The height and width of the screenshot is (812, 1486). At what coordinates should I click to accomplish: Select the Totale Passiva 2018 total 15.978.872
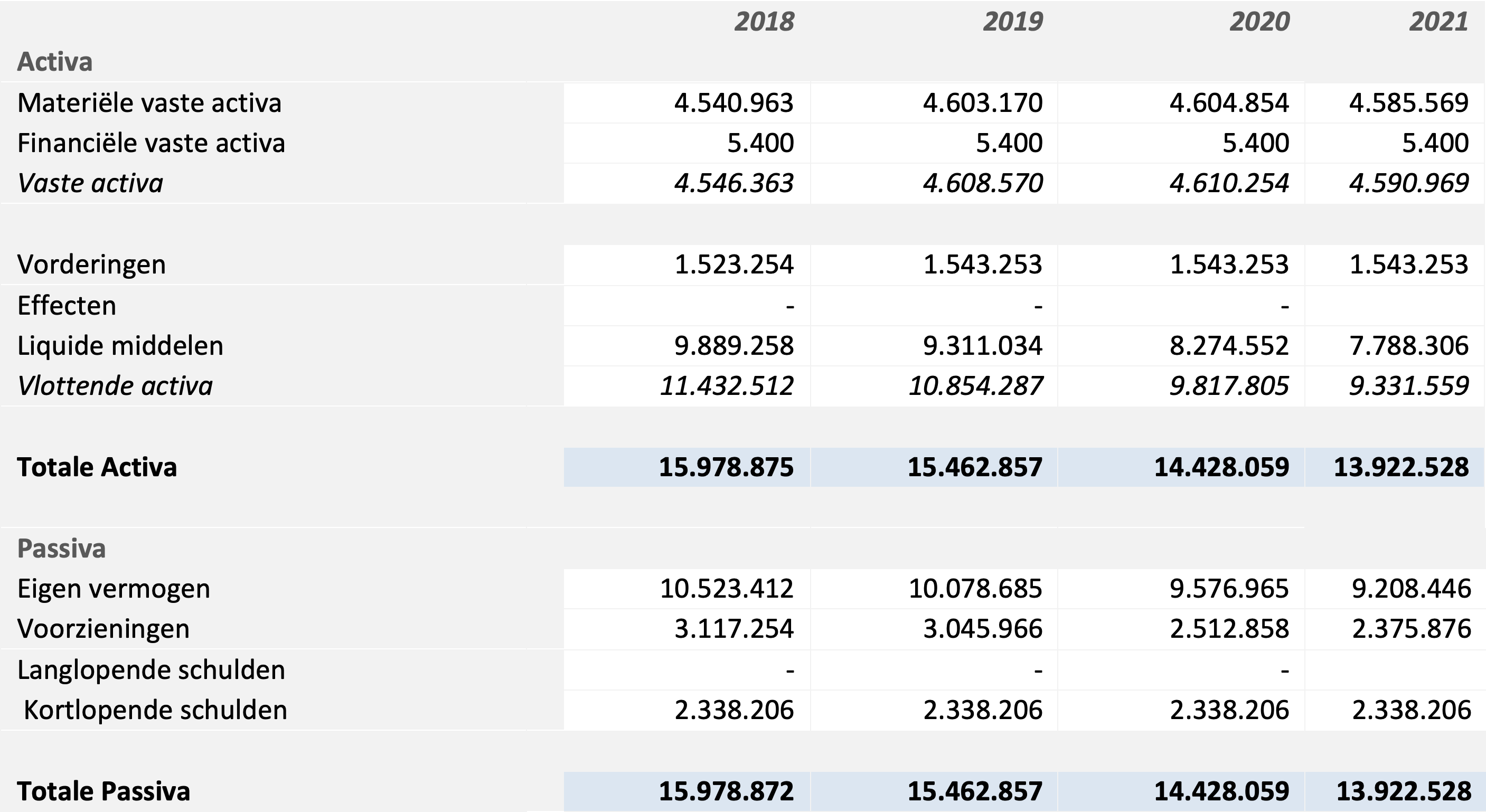pos(726,791)
